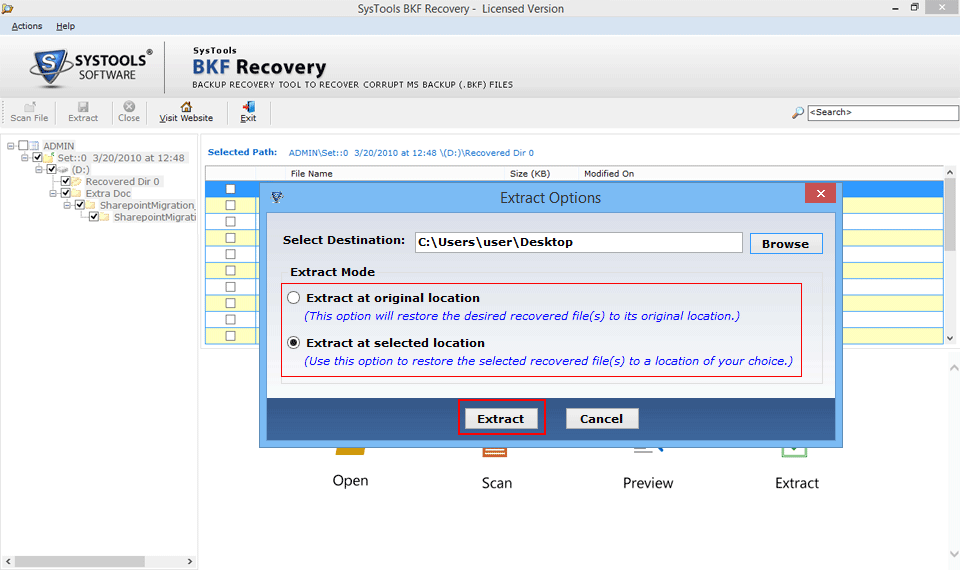The height and width of the screenshot is (570, 960).
Task: Toggle the Set::0 3/20/2010 checkbox
Action: click(x=37, y=157)
